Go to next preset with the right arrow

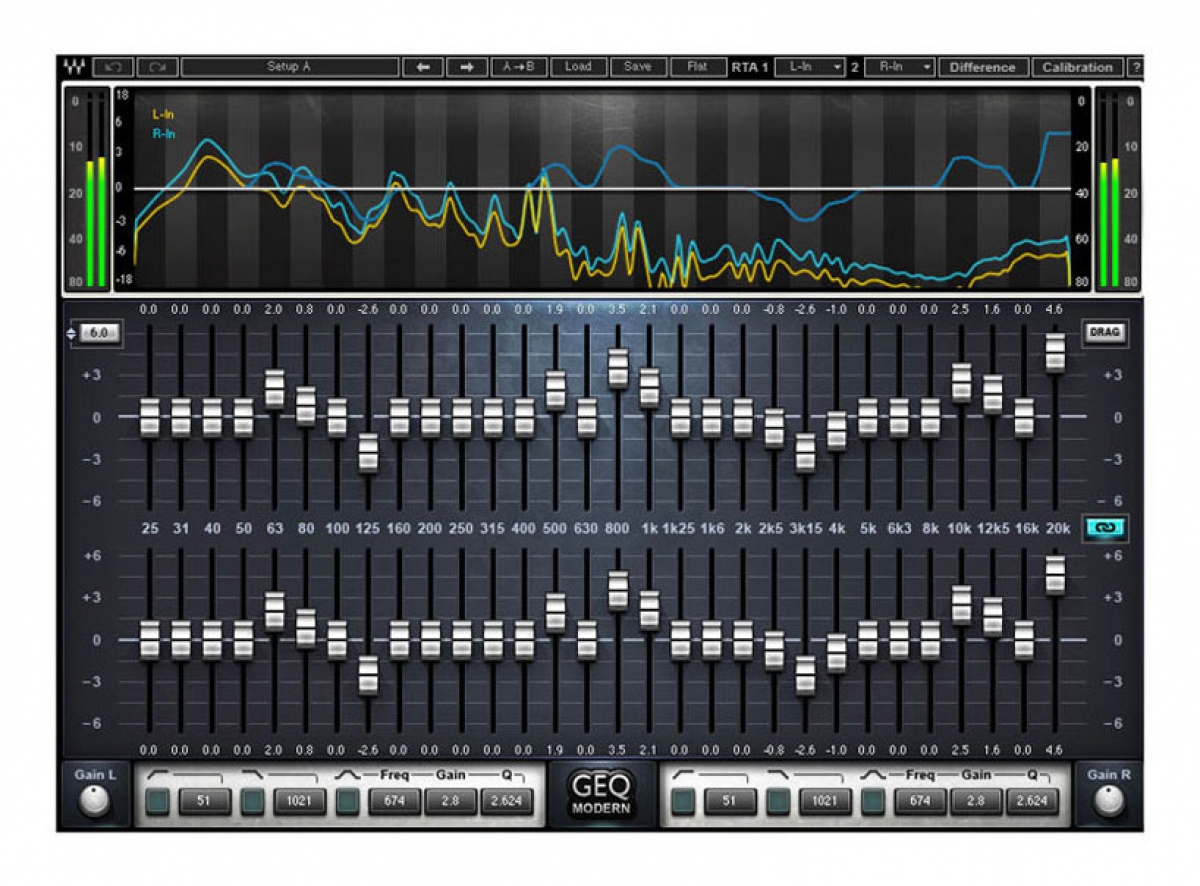tap(466, 67)
